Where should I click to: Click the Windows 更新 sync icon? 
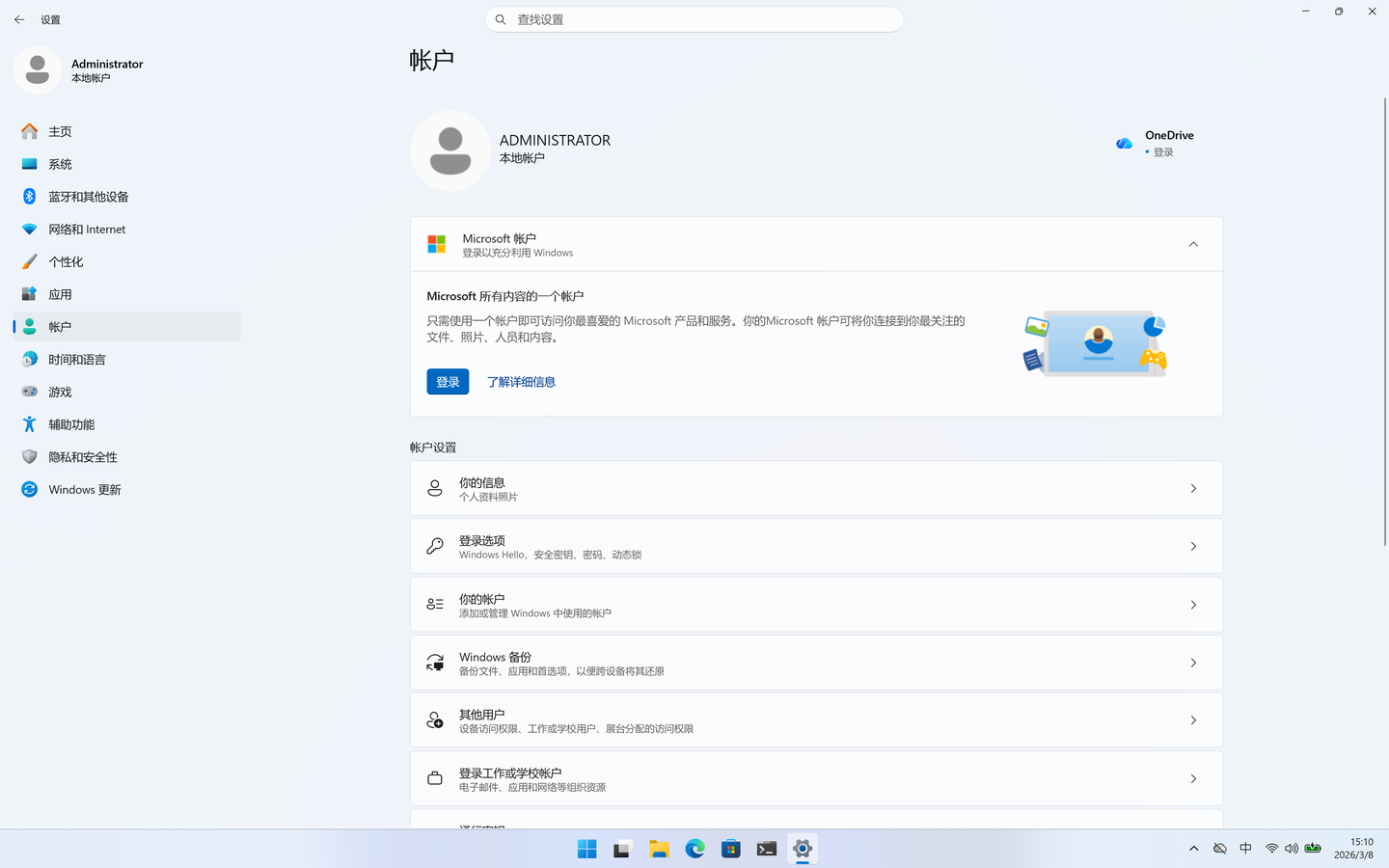tap(30, 489)
